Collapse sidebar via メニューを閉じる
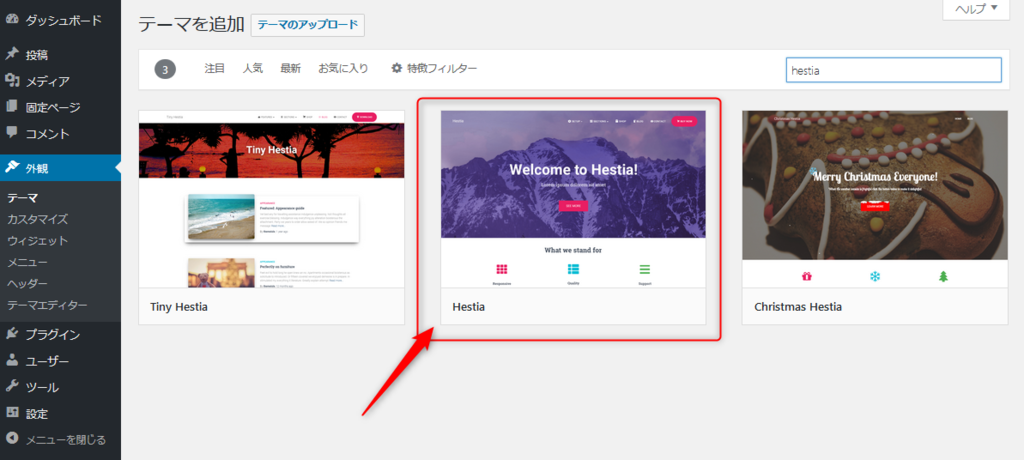This screenshot has width=1024, height=460. coord(60,440)
